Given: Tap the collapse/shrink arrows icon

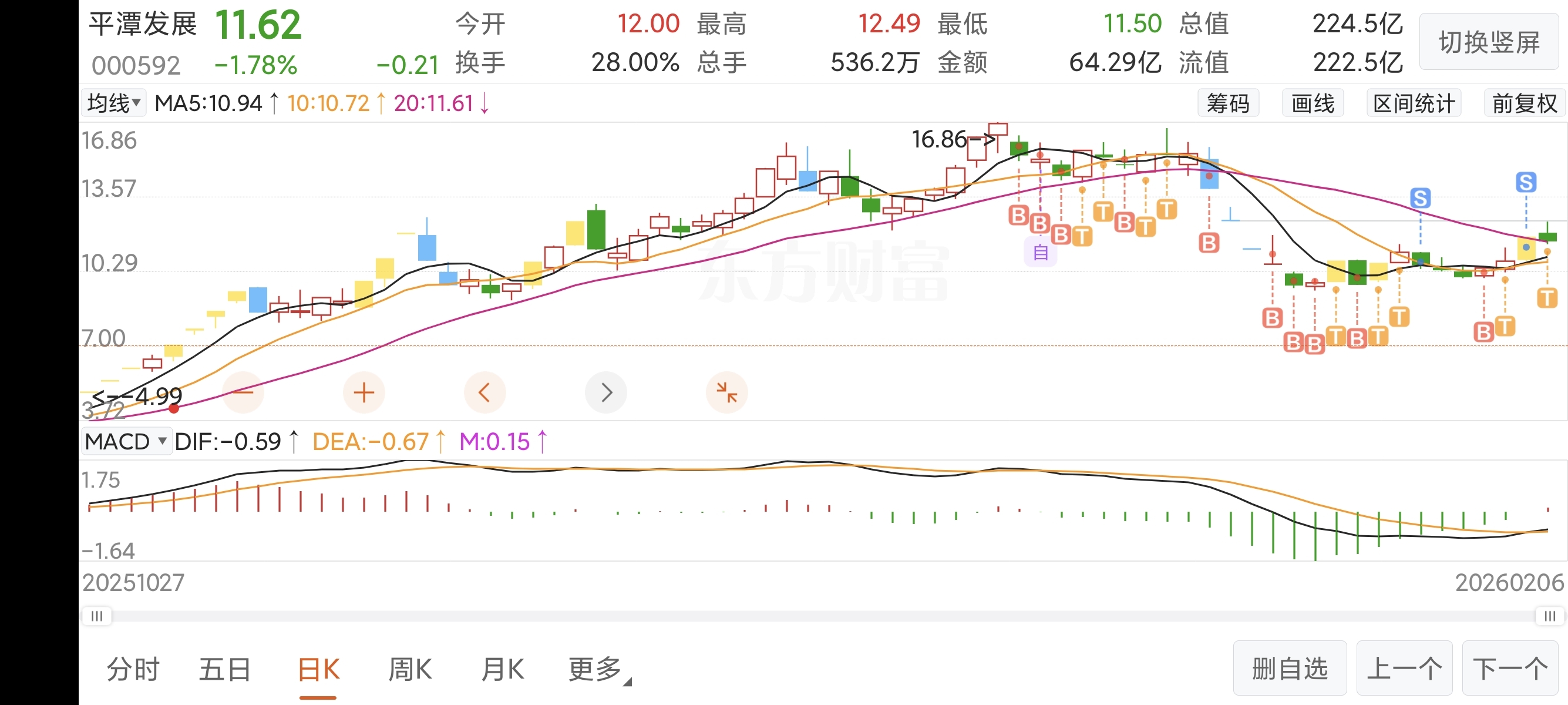Looking at the screenshot, I should click(726, 392).
